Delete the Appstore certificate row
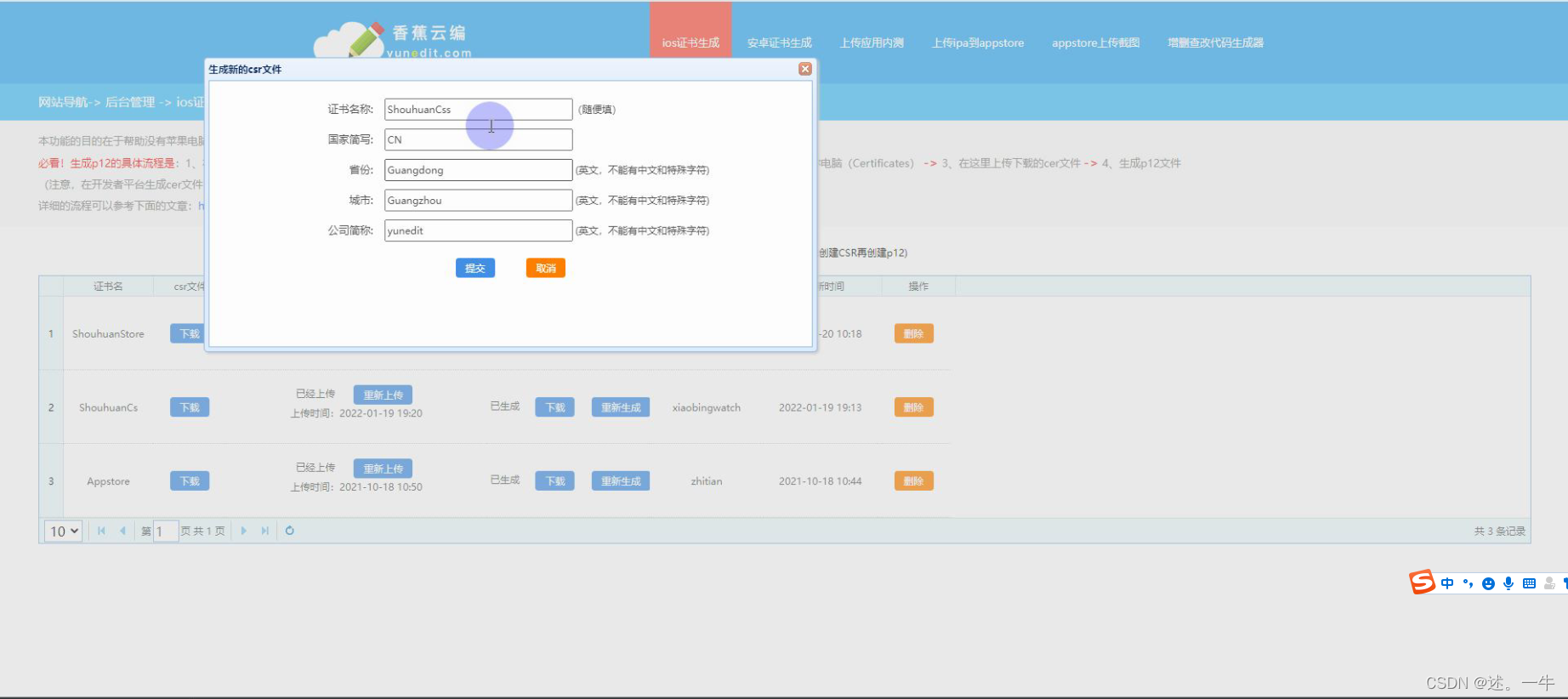Screen dimensions: 1568x699 pyautogui.click(x=913, y=481)
